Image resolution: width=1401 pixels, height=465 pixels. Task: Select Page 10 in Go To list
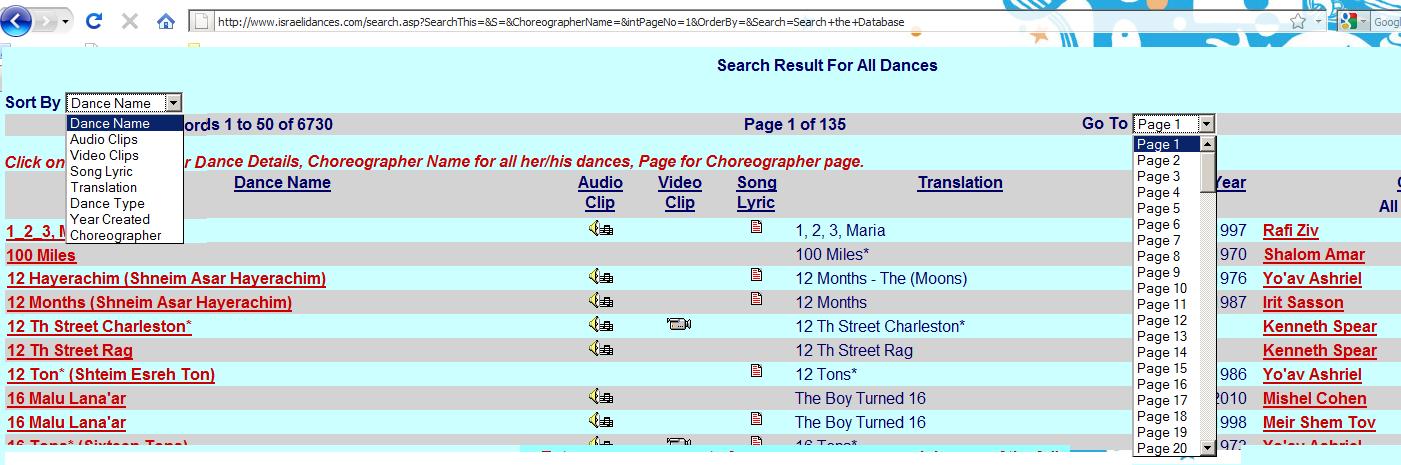(x=1166, y=288)
